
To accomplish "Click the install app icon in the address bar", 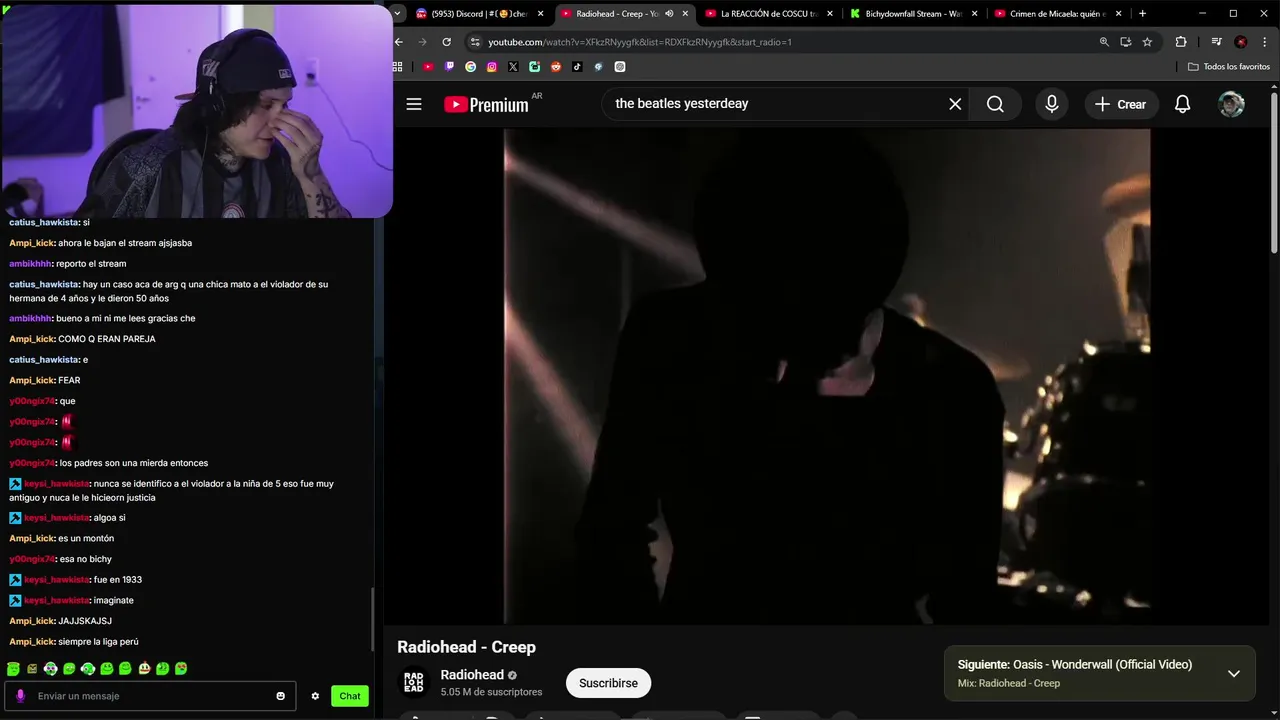I will [1125, 42].
